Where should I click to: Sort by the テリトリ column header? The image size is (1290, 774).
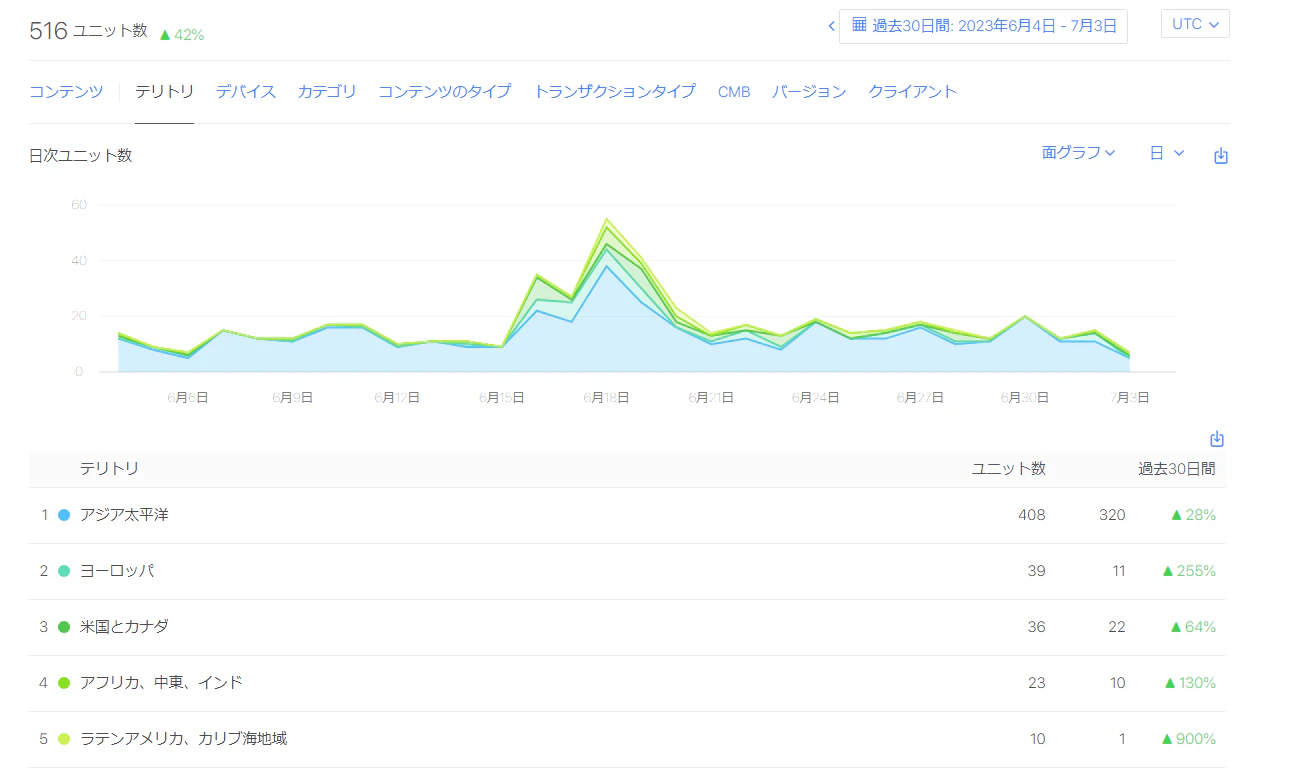pyautogui.click(x=109, y=468)
